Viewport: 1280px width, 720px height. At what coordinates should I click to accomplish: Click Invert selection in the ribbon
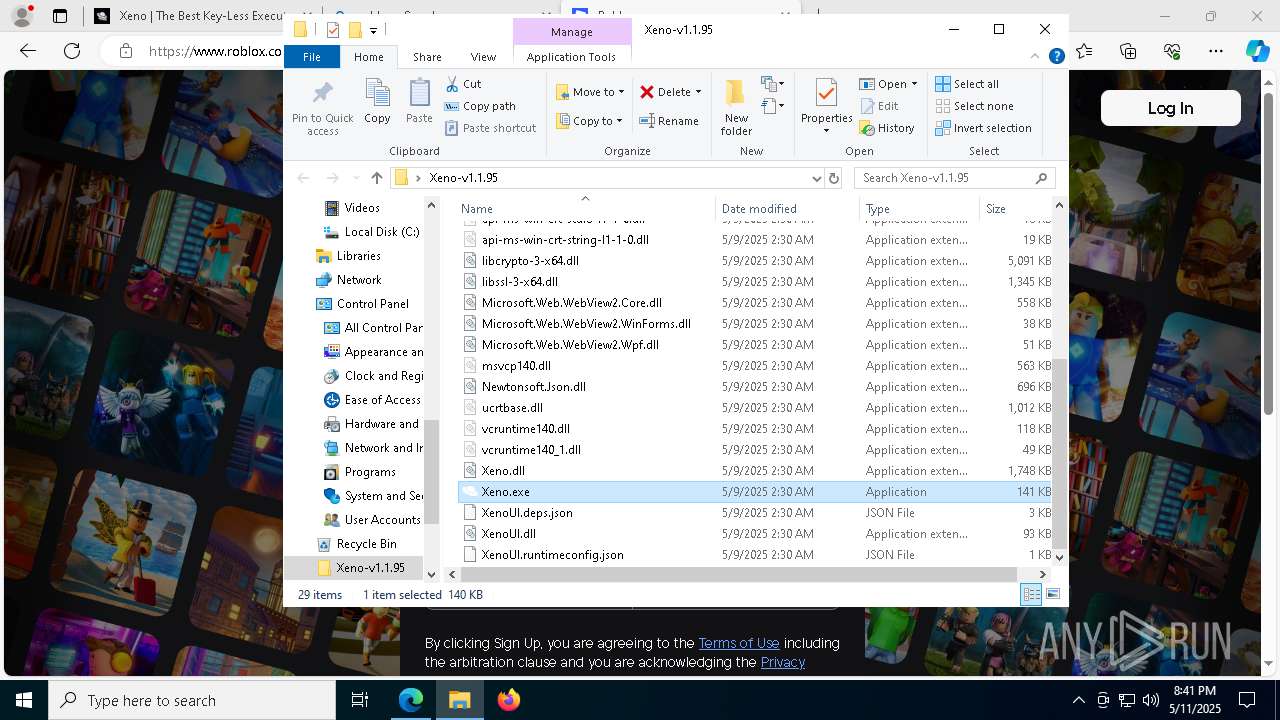tap(983, 128)
